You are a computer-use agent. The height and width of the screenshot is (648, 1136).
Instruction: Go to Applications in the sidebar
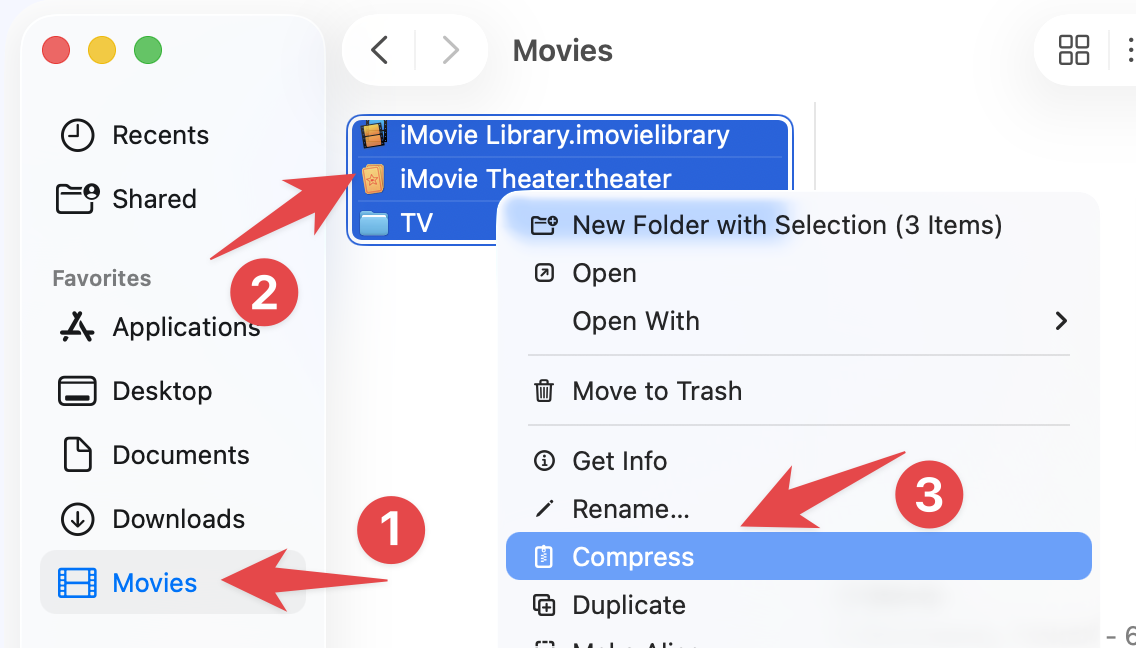(x=186, y=327)
